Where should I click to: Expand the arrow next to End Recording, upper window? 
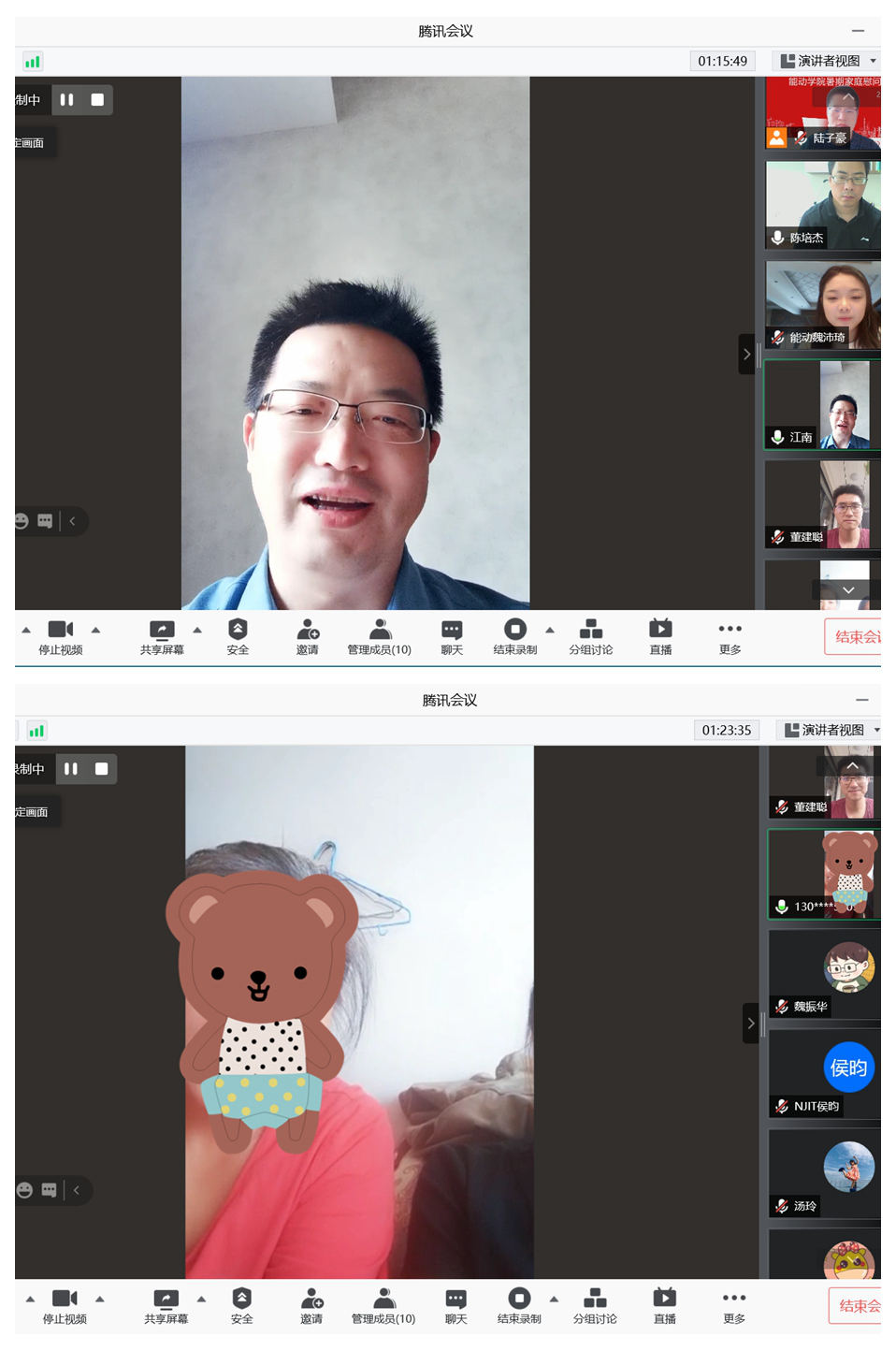tap(550, 630)
